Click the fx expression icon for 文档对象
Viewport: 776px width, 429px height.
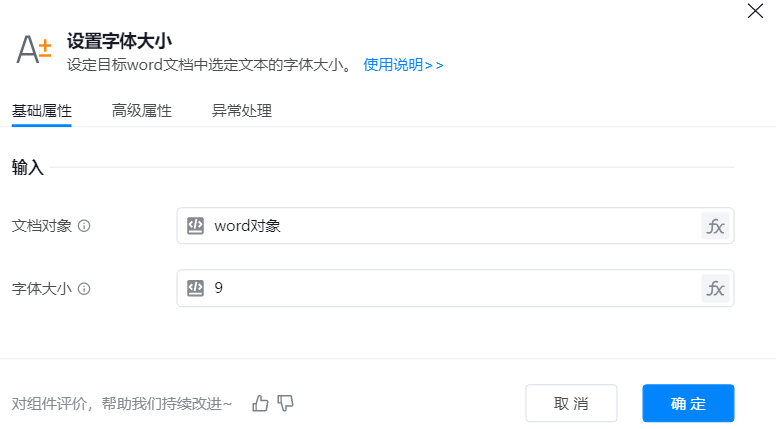(x=715, y=226)
